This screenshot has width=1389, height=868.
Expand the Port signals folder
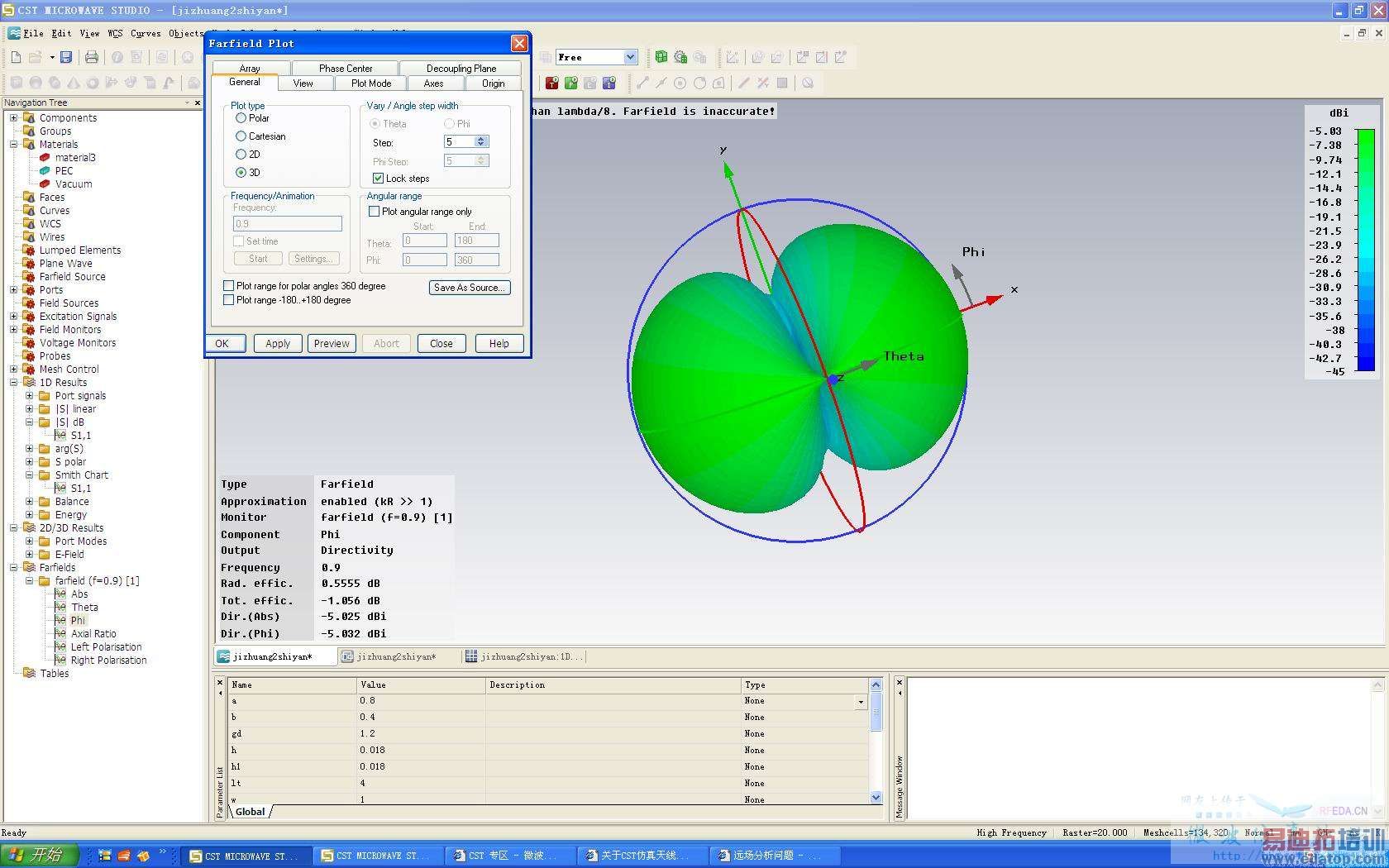coord(29,395)
